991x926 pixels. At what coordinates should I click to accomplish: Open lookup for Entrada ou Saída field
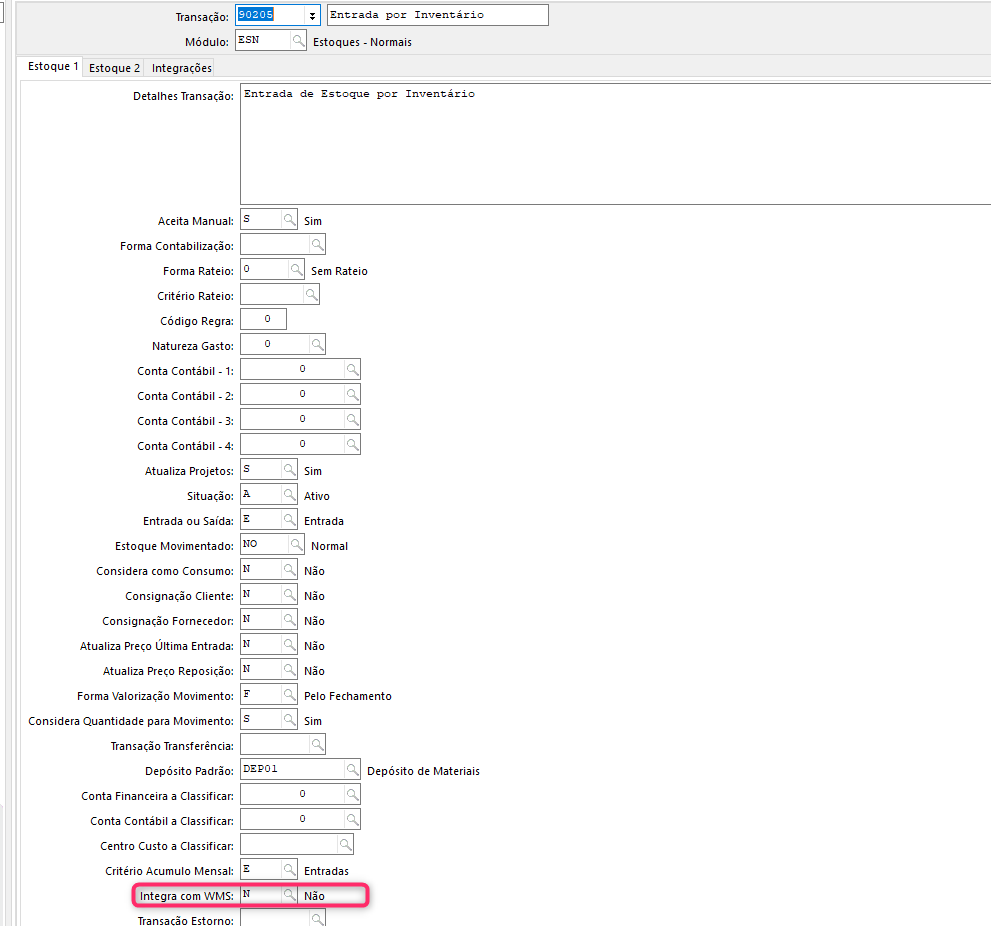[x=289, y=519]
